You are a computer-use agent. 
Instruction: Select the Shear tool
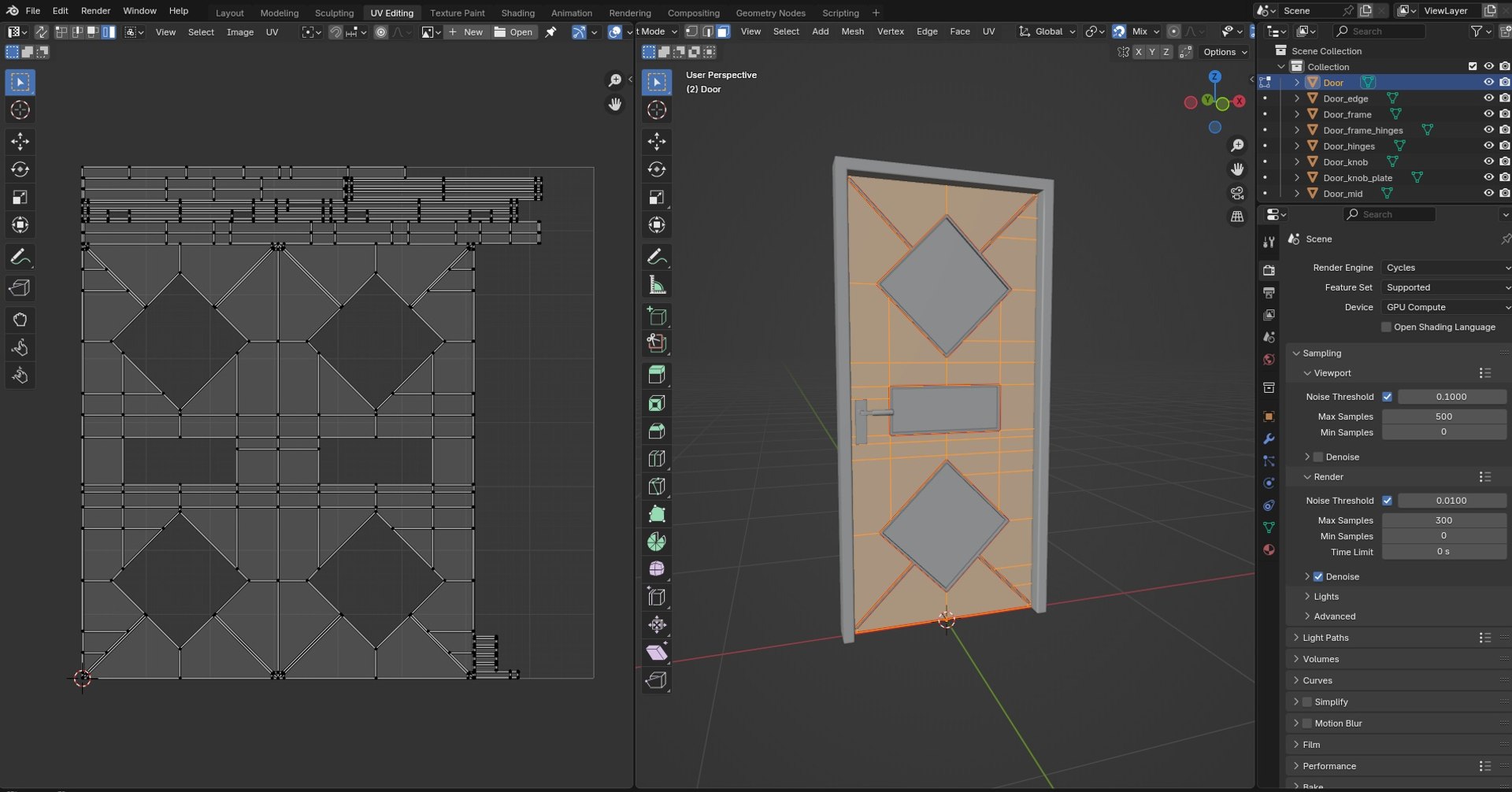657,653
